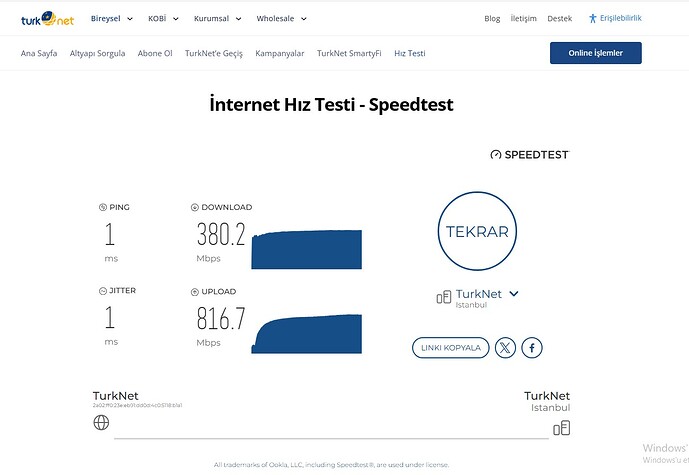Click the download speed graph

point(306,249)
